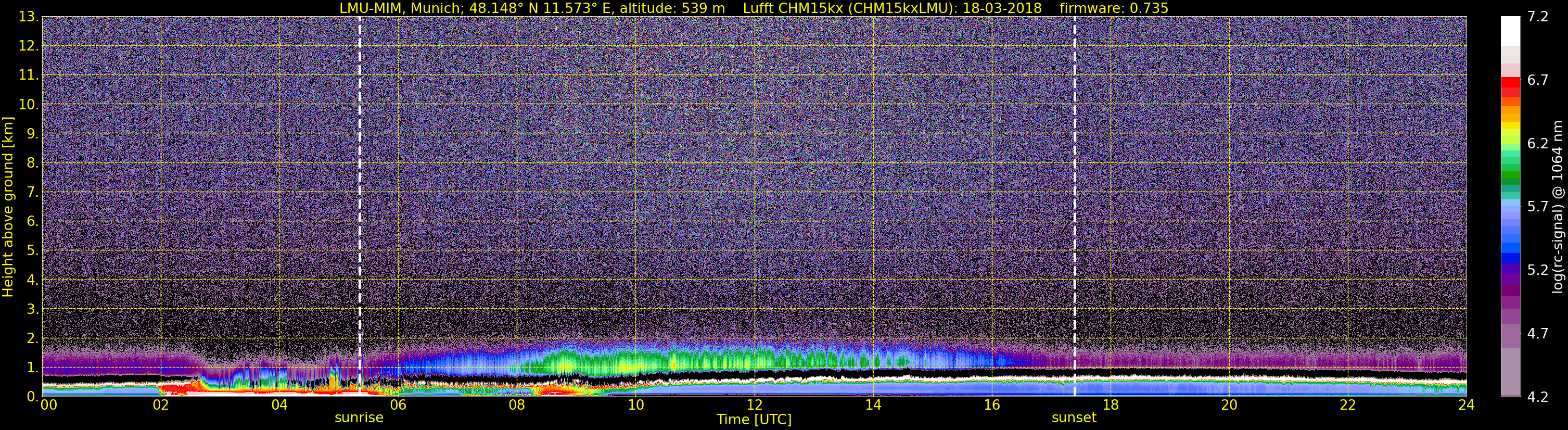Click the x-axis tick label '06'
Viewport: 1568px width, 430px height.
tap(398, 405)
